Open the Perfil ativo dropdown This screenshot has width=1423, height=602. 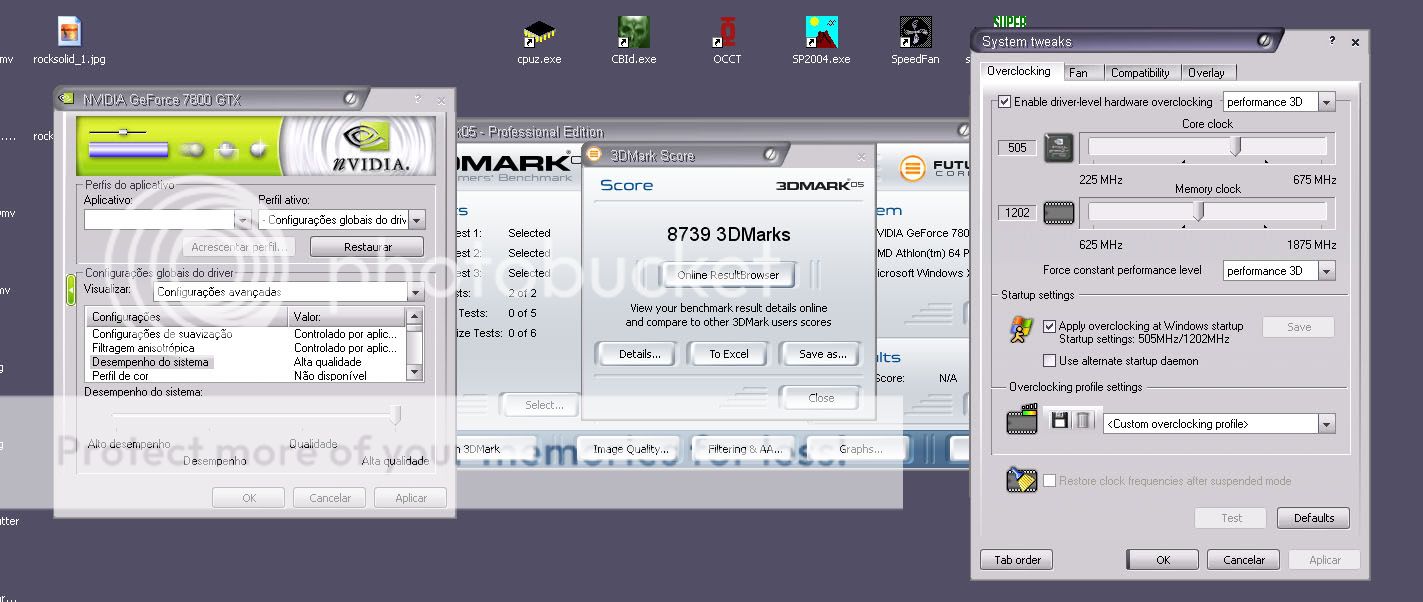click(x=341, y=220)
